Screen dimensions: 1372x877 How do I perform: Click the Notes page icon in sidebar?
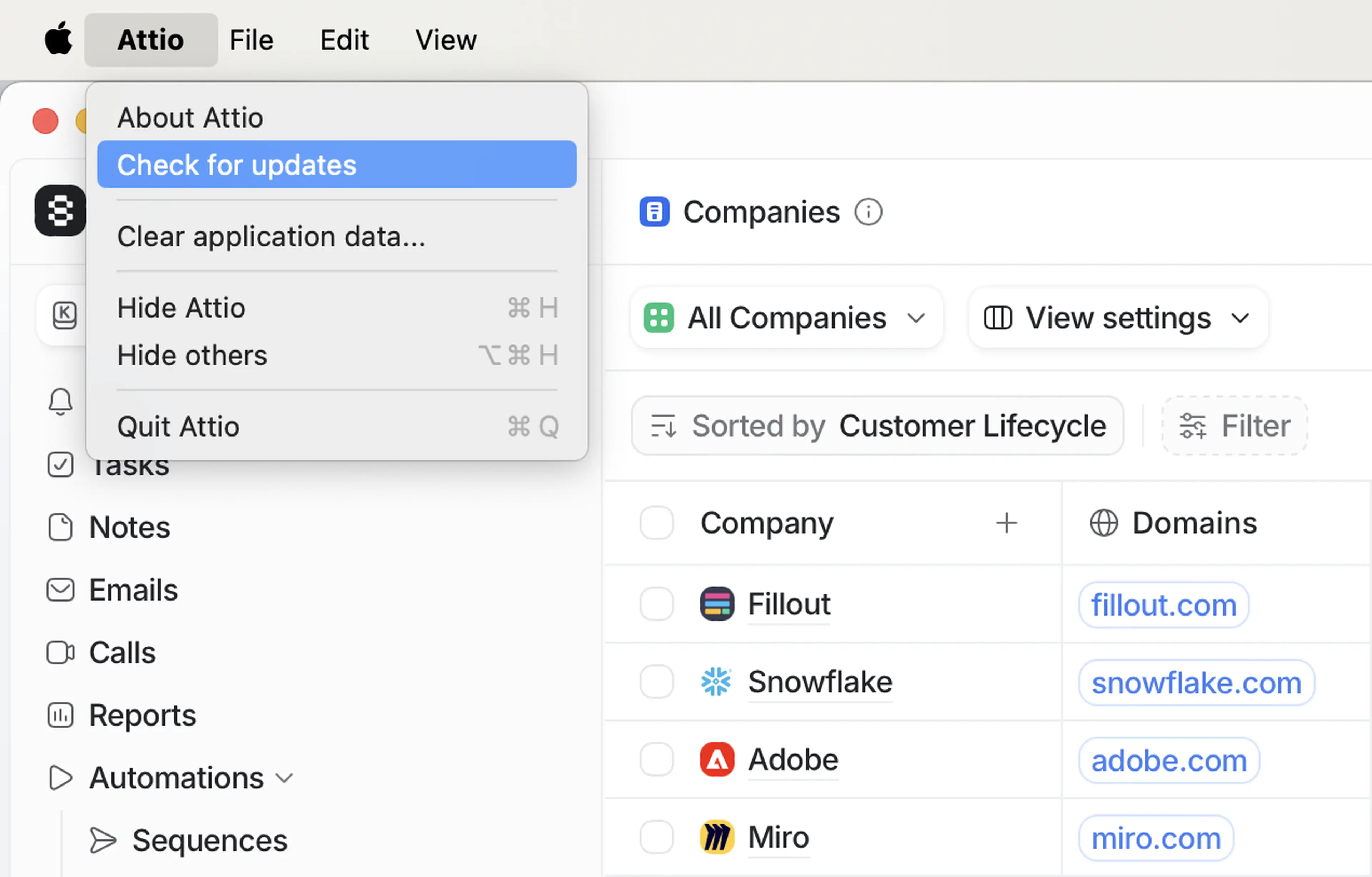tap(60, 527)
